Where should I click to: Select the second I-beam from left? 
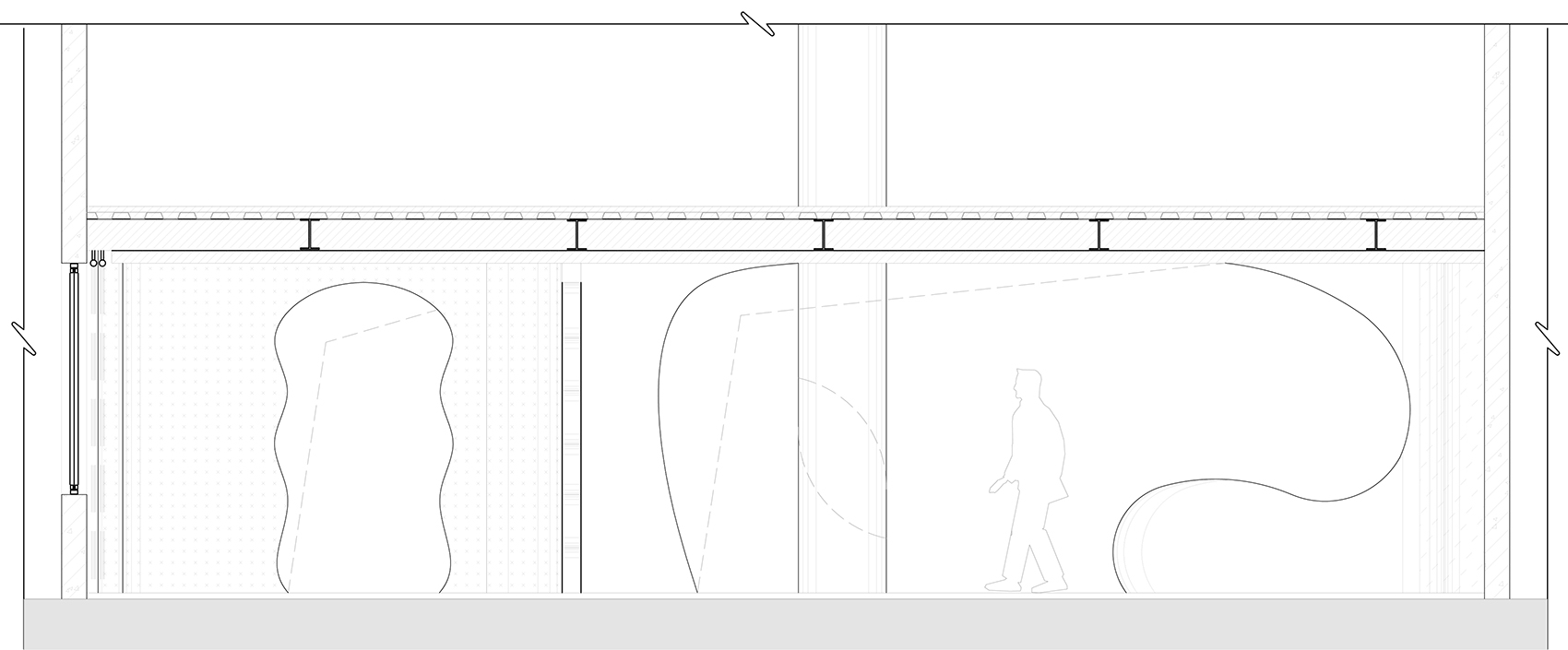(577, 234)
